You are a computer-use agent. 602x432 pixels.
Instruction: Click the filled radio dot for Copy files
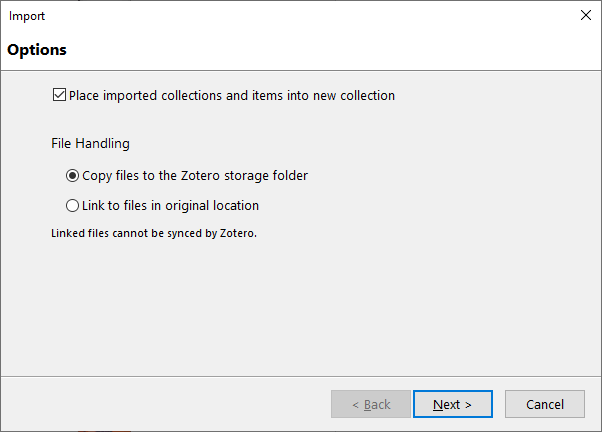click(x=72, y=176)
